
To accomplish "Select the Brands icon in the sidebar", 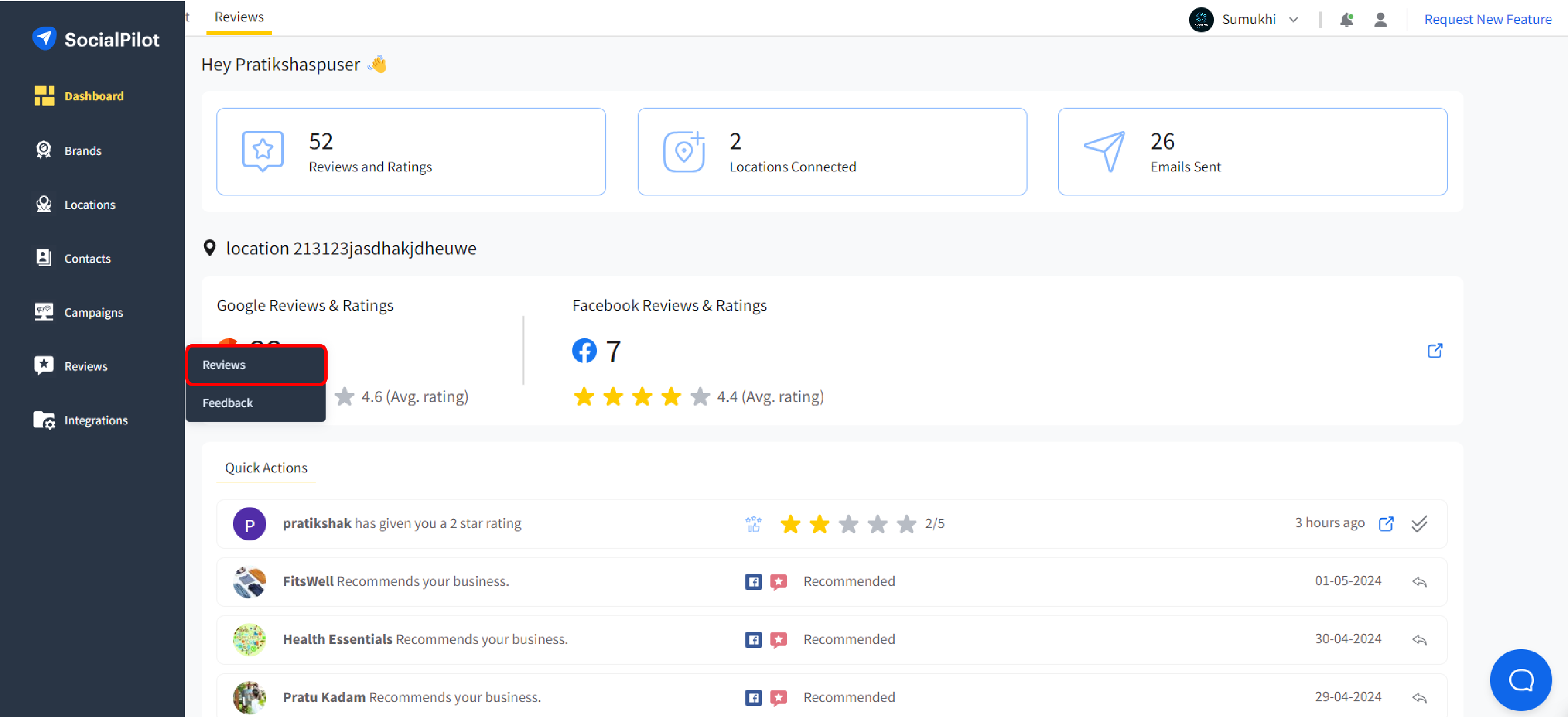I will [44, 150].
